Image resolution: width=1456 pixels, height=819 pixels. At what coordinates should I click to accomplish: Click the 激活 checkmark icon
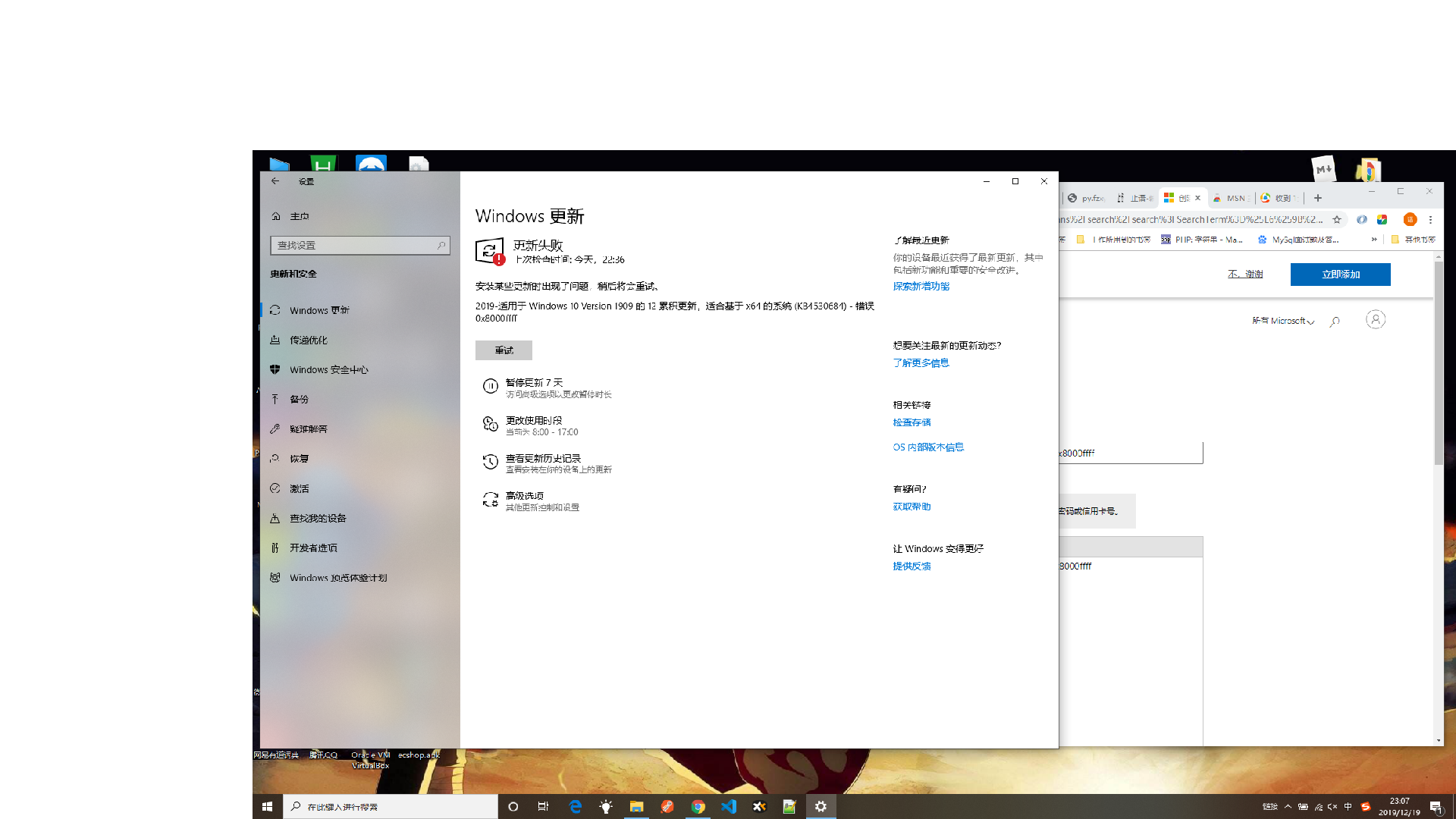click(x=275, y=488)
